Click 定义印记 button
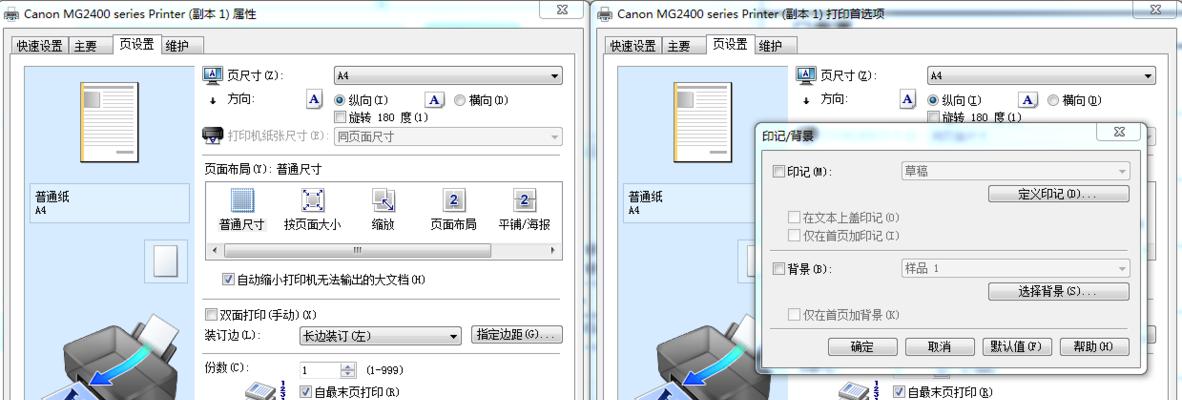 pyautogui.click(x=1058, y=194)
